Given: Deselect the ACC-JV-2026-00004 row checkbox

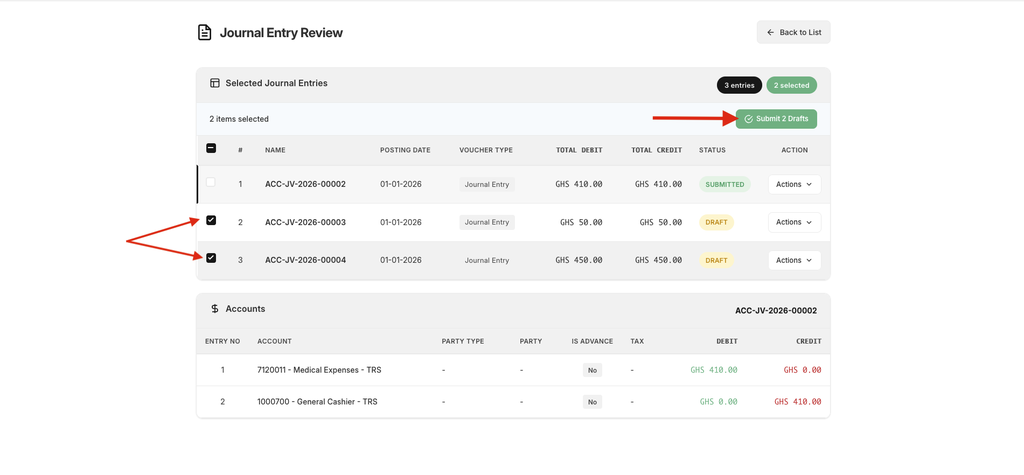Looking at the screenshot, I should [x=211, y=258].
